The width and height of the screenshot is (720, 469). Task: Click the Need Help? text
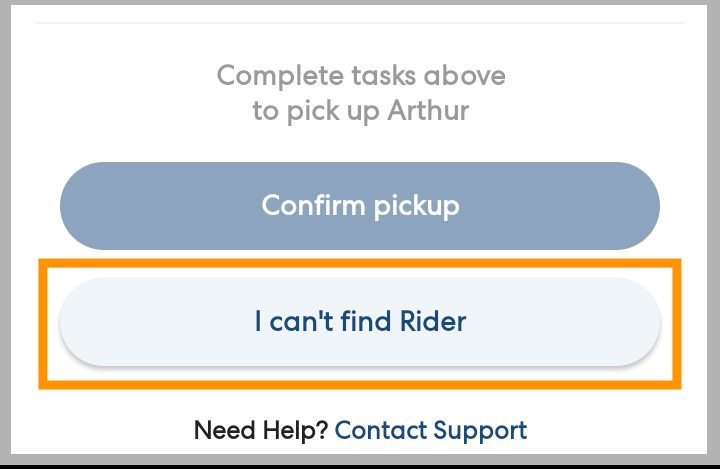[x=262, y=431]
